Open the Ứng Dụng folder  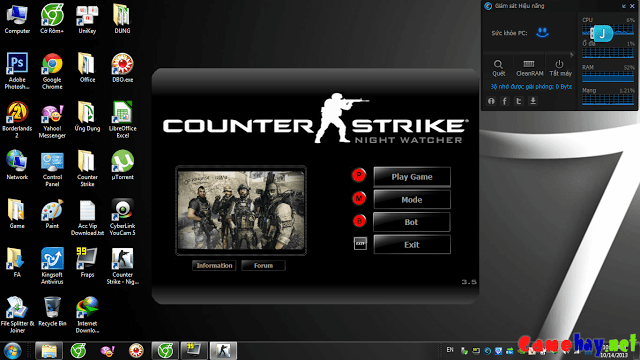pyautogui.click(x=87, y=116)
